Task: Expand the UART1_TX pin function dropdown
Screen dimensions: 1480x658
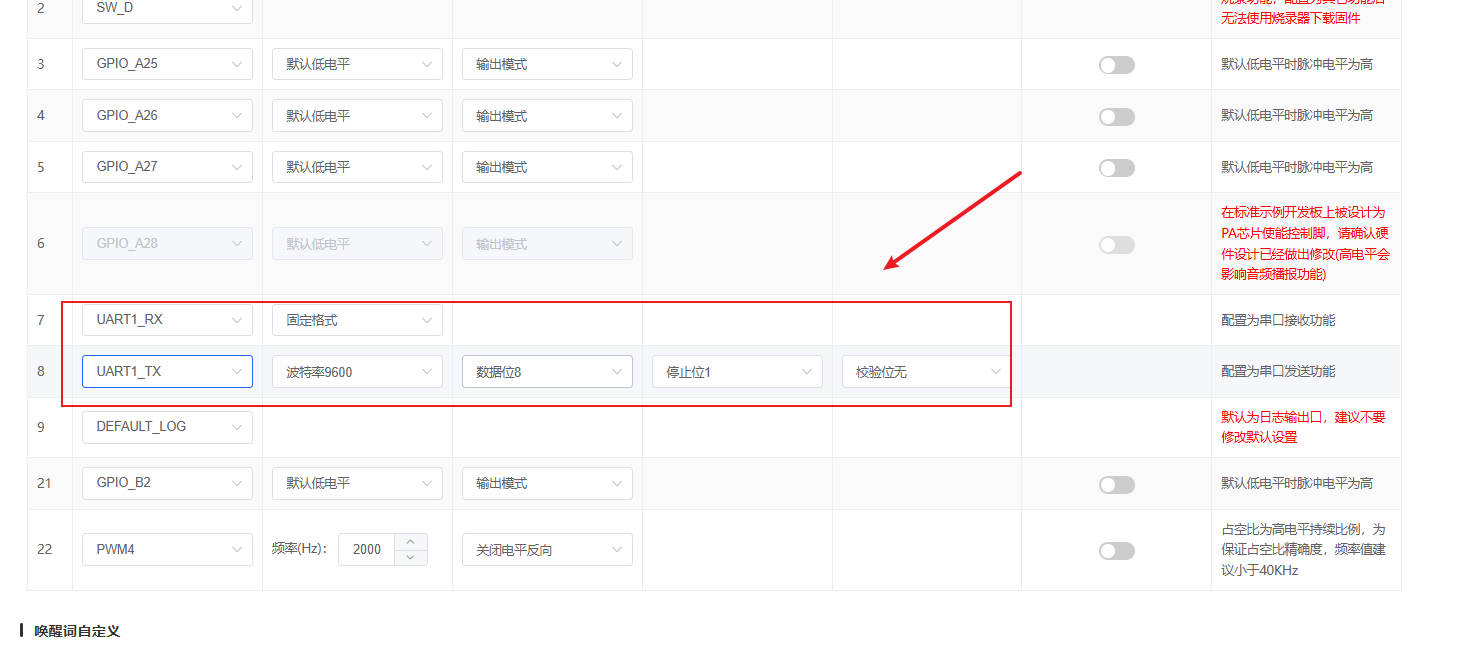Action: pos(167,371)
